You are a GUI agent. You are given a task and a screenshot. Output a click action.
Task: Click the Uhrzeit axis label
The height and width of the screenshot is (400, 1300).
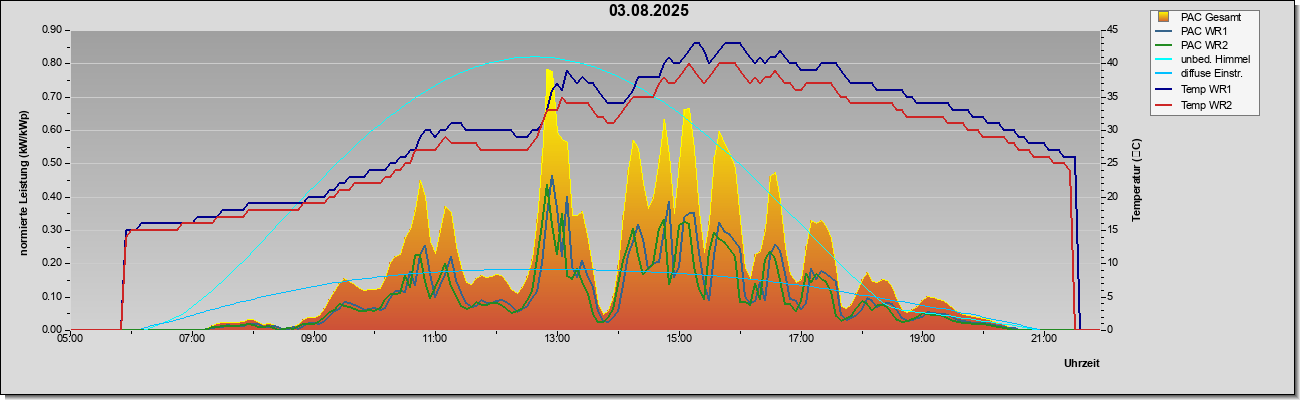tap(1082, 364)
